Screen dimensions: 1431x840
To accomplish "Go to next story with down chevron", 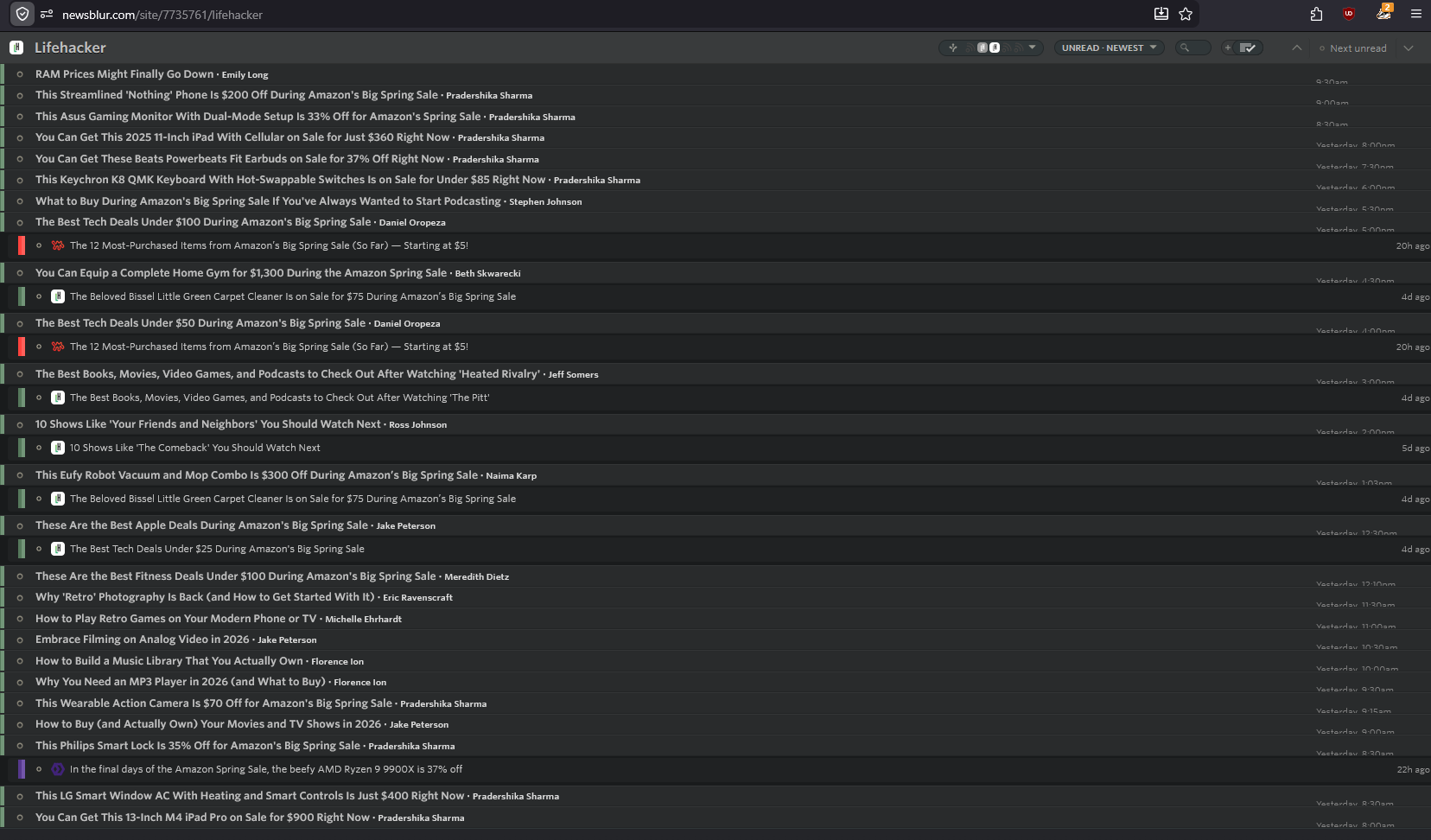I will point(1409,48).
